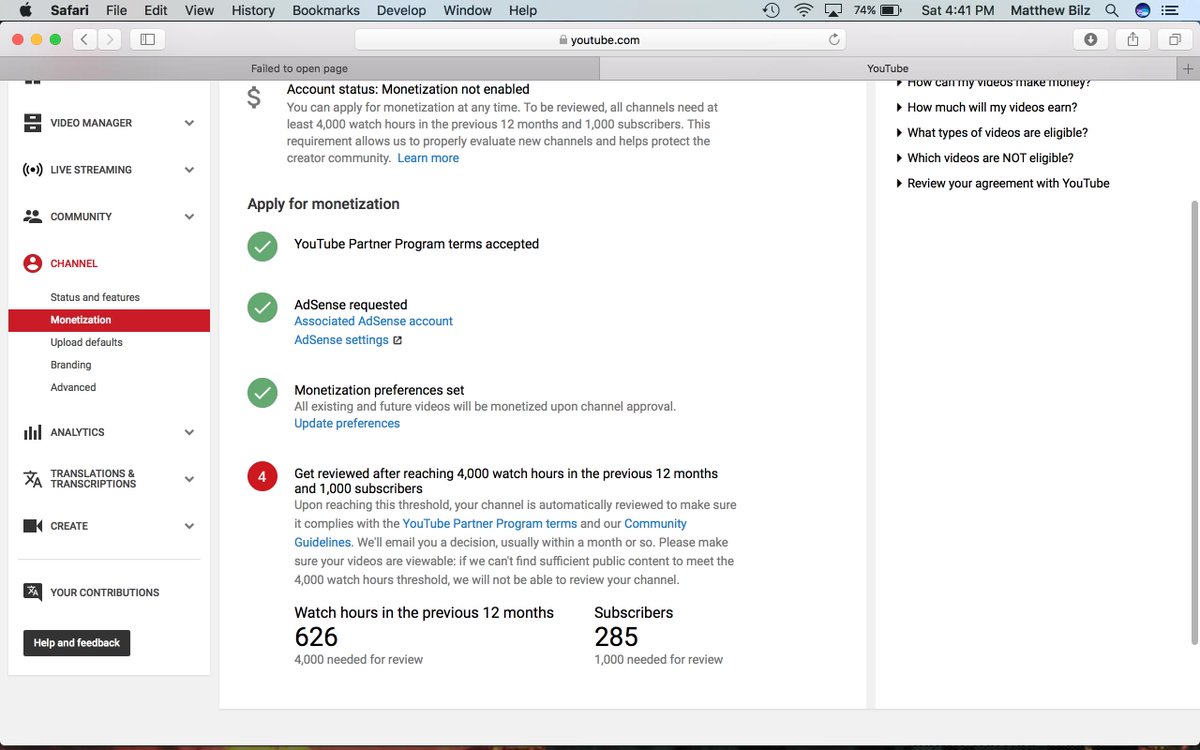Click the Video Manager sidebar icon

pos(32,123)
